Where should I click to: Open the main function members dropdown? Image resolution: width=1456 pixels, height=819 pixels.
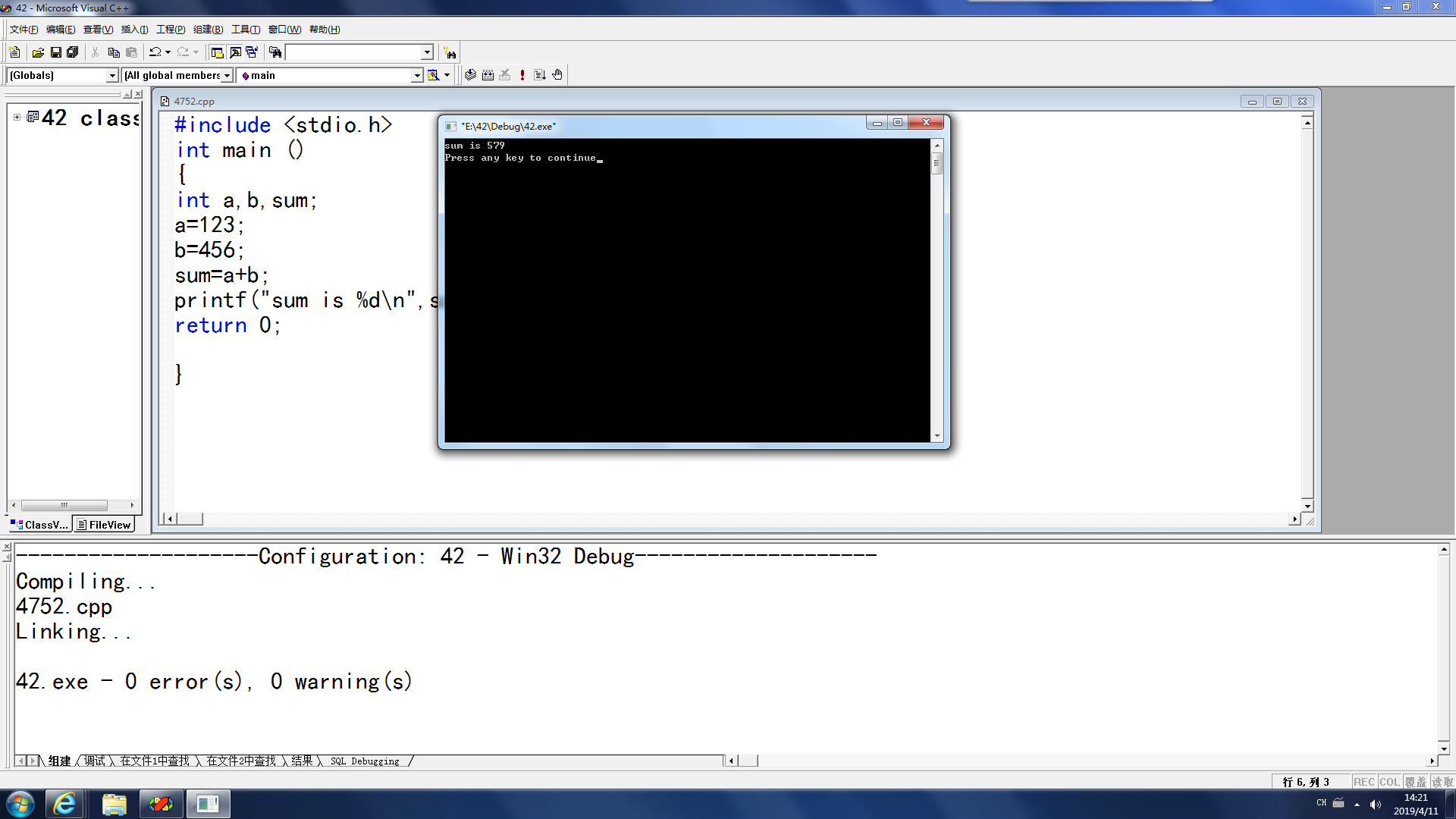click(417, 75)
